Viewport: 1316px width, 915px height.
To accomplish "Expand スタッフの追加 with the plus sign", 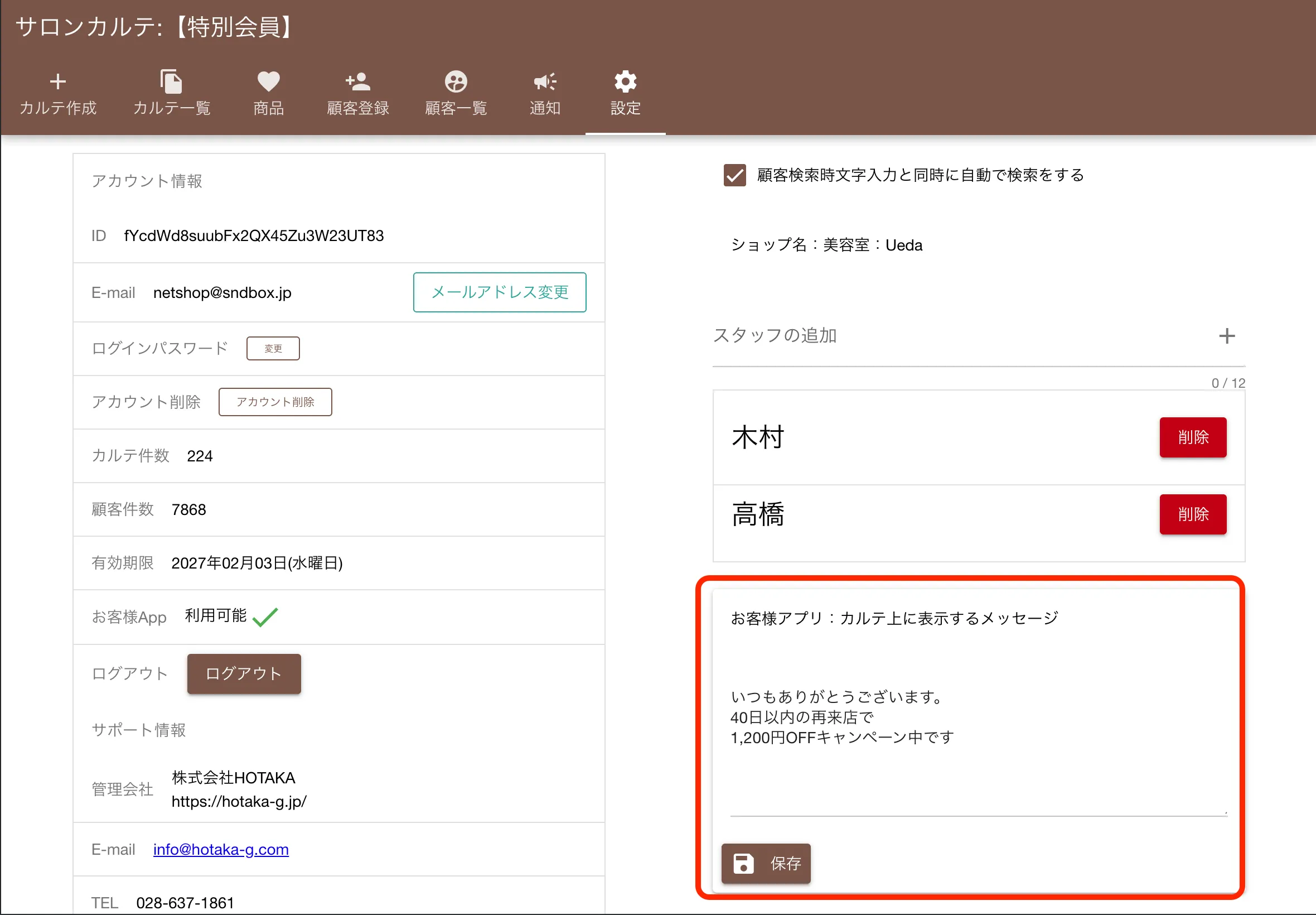I will click(x=1227, y=336).
